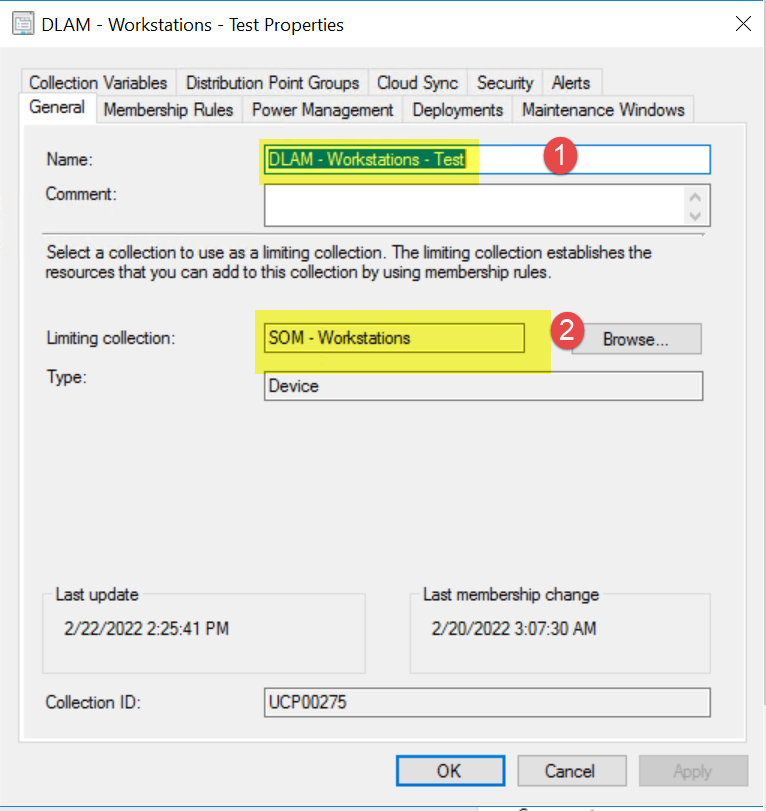Switch to Power Management tab
Viewport: 766px width, 811px height.
point(323,110)
